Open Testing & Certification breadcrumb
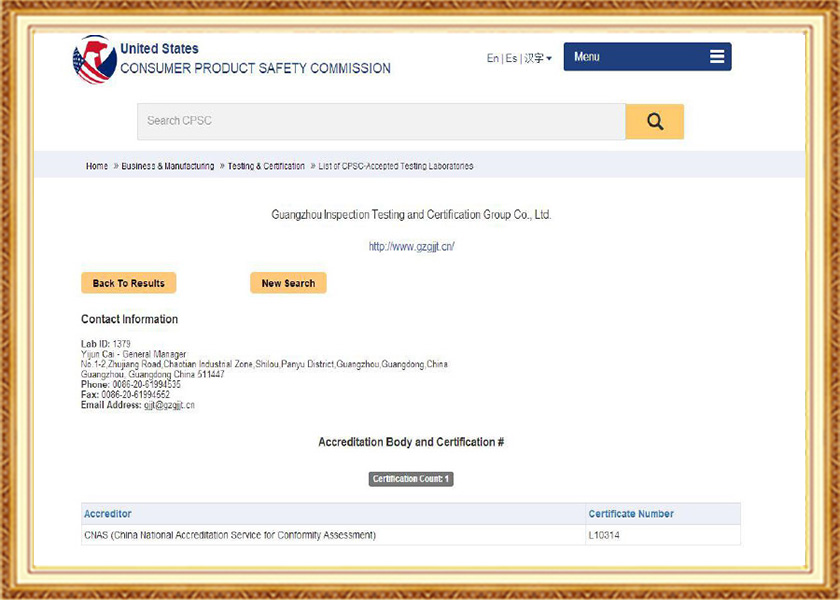Viewport: 840px width, 600px height. click(266, 166)
